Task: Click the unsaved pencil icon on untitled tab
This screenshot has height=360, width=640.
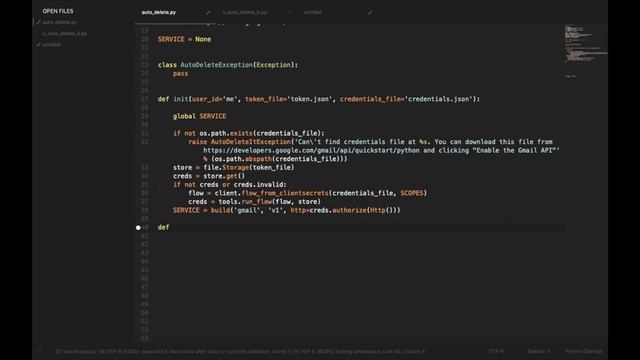Action: pos(370,13)
